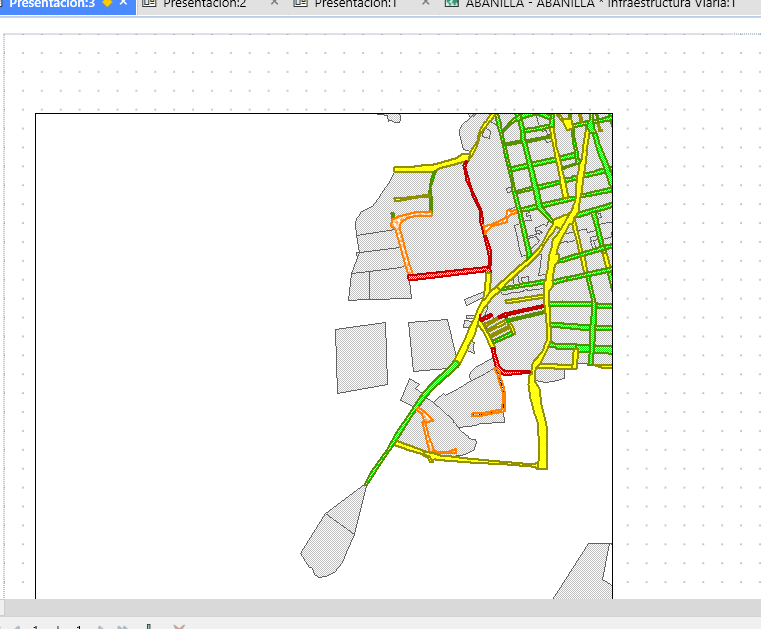This screenshot has height=629, width=761.
Task: Select the gray polygon at road's southwest end
Action: [334, 532]
